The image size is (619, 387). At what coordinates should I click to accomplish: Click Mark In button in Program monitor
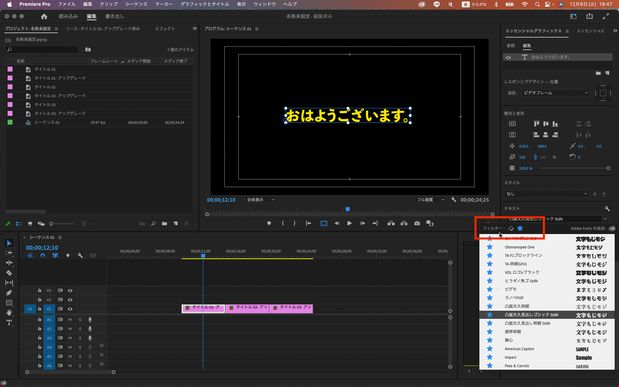coord(283,223)
